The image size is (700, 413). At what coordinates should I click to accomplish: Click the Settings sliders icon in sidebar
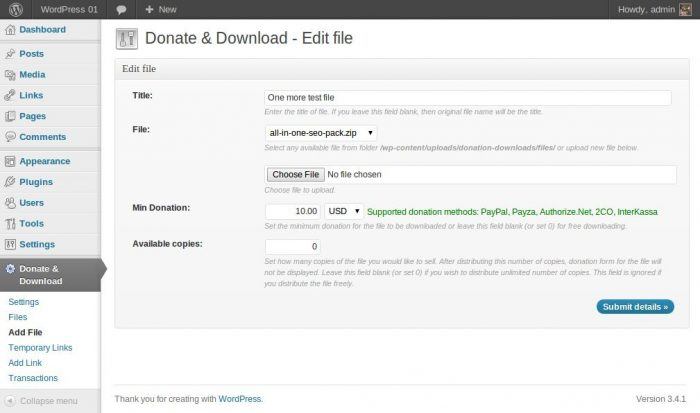tap(10, 245)
